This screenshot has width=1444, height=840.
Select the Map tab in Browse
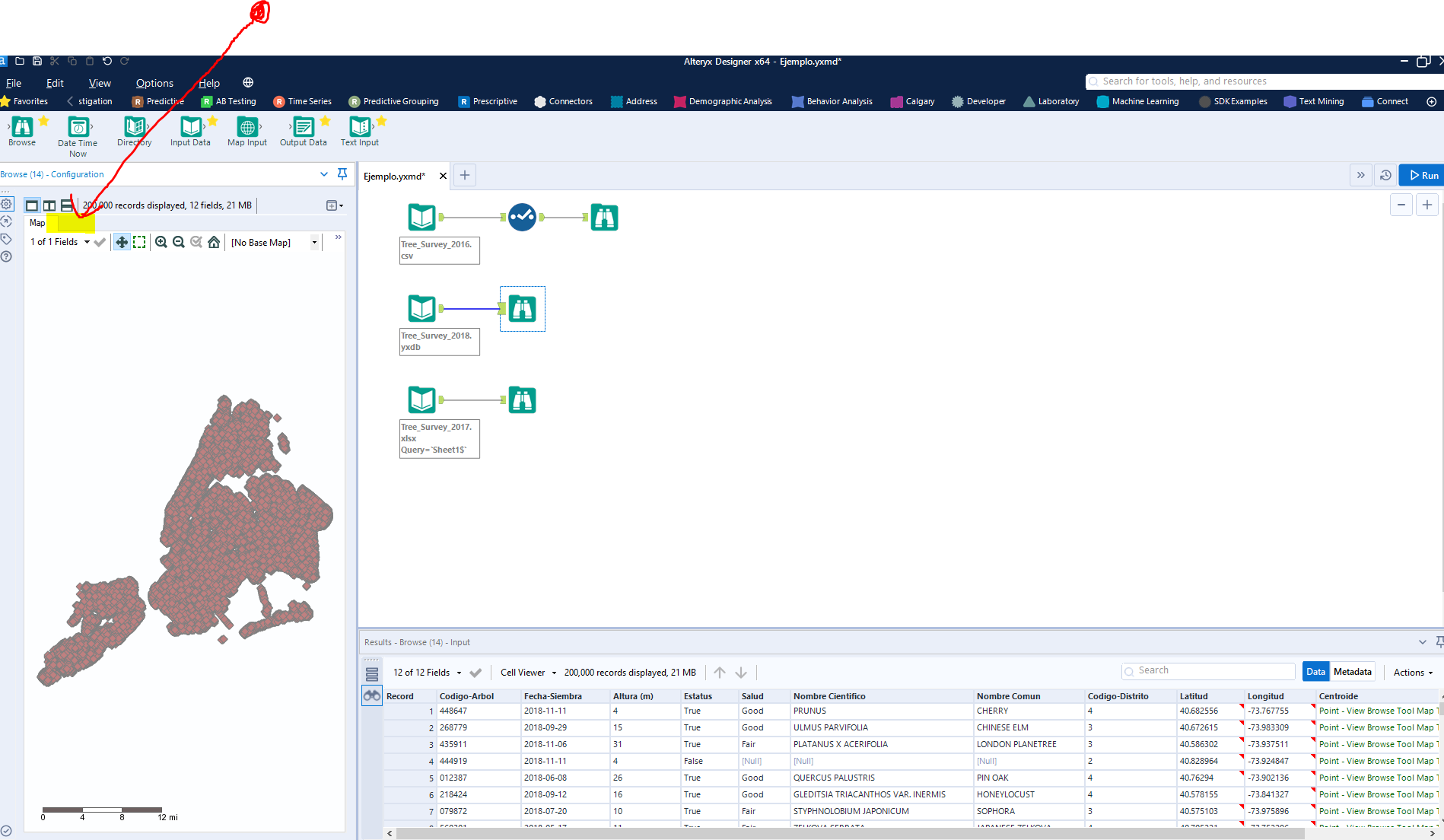click(x=37, y=223)
